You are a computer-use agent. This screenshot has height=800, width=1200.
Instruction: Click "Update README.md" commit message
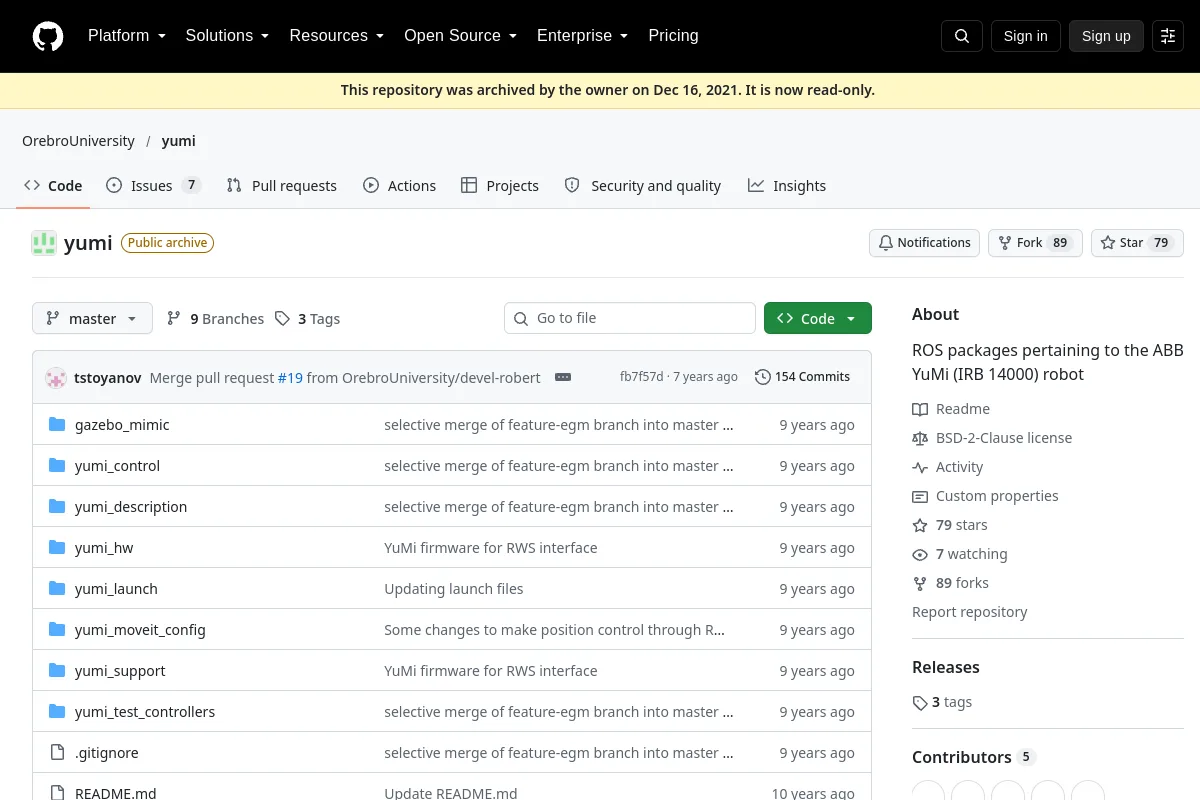coord(451,793)
